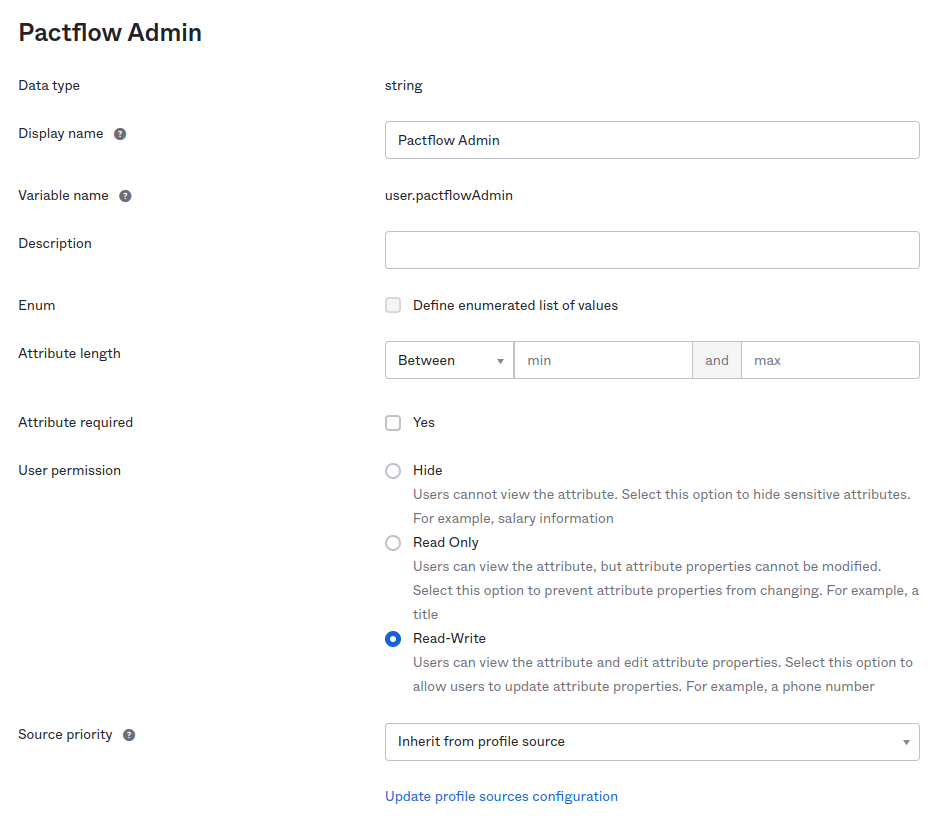Click the Pactflow Admin heading

pyautogui.click(x=109, y=32)
